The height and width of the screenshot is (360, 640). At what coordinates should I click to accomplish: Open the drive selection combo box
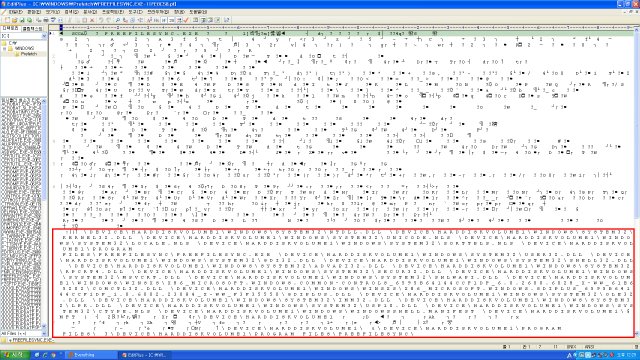click(x=24, y=36)
